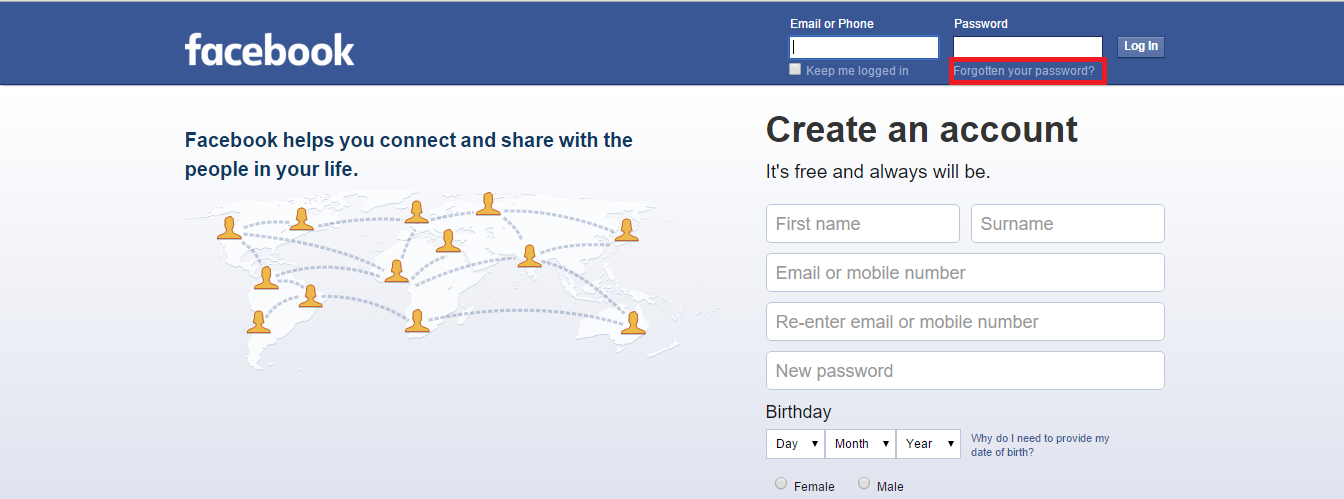
Task: Tick the Keep me logged in checkbox
Action: click(795, 69)
